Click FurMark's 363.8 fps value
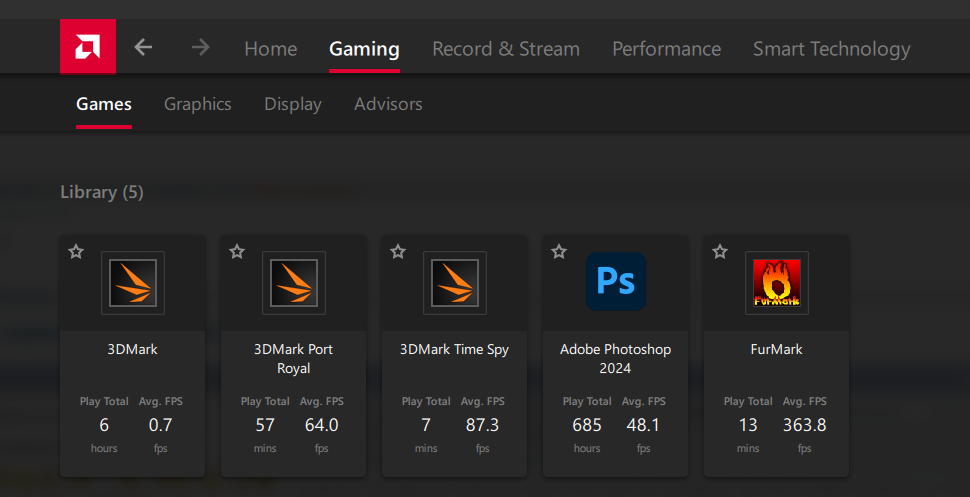The width and height of the screenshot is (970, 497). click(804, 425)
